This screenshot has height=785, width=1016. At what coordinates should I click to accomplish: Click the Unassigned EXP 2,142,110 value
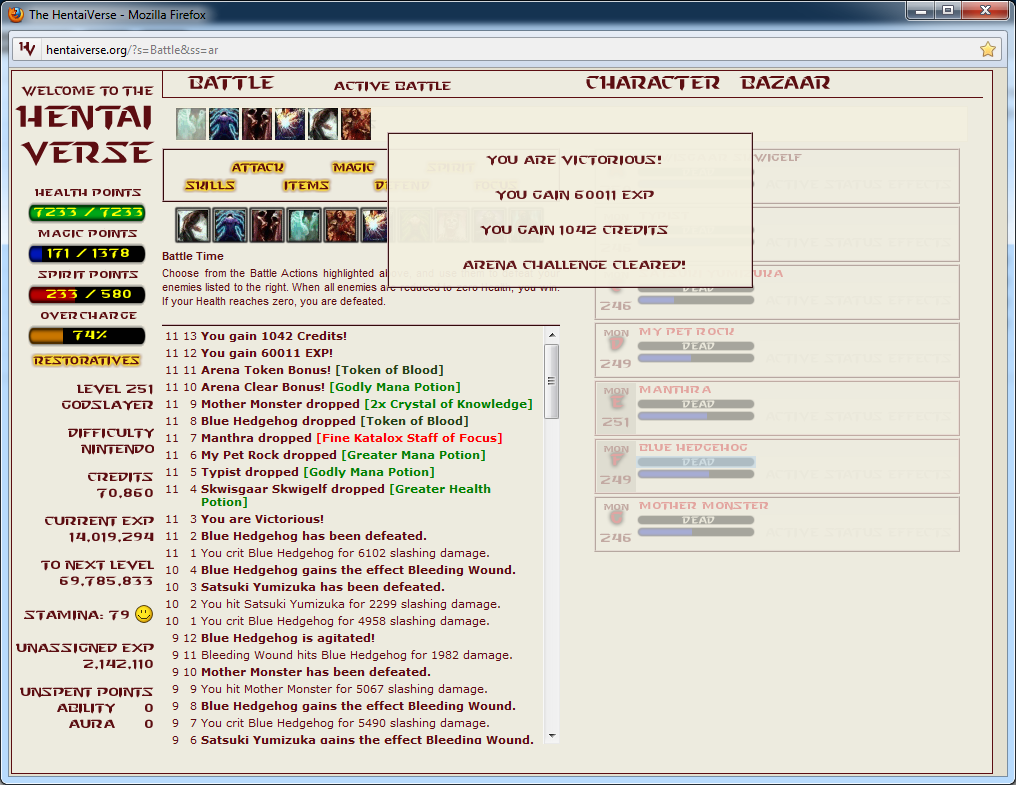118,664
